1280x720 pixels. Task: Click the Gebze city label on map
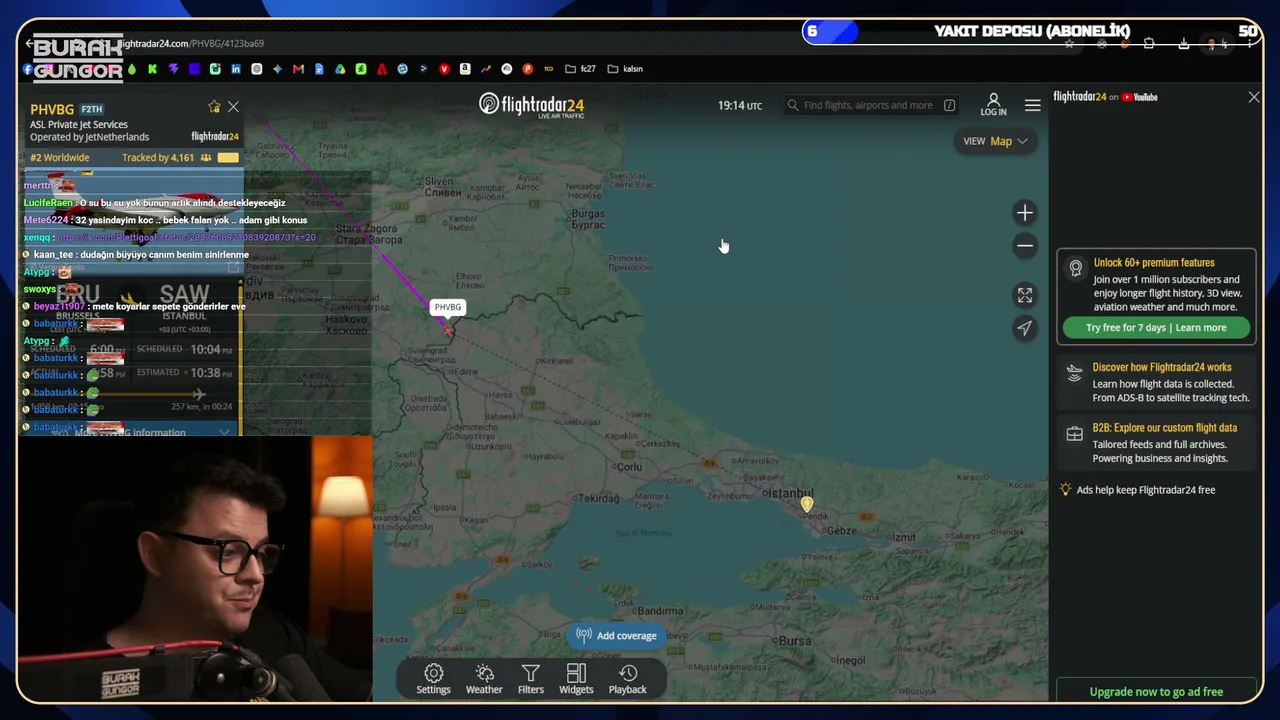(841, 530)
